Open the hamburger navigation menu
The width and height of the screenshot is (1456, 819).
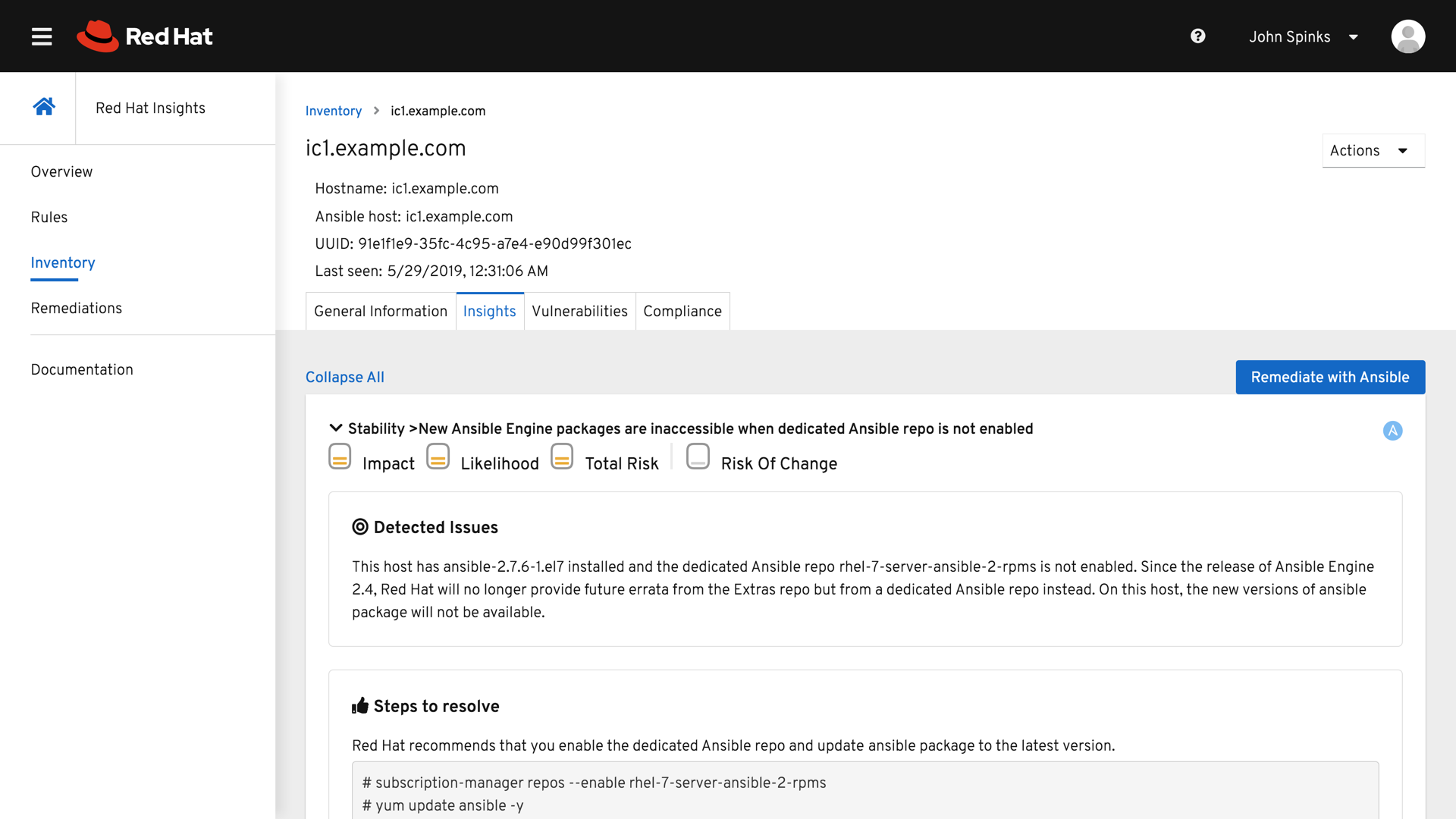click(x=42, y=36)
